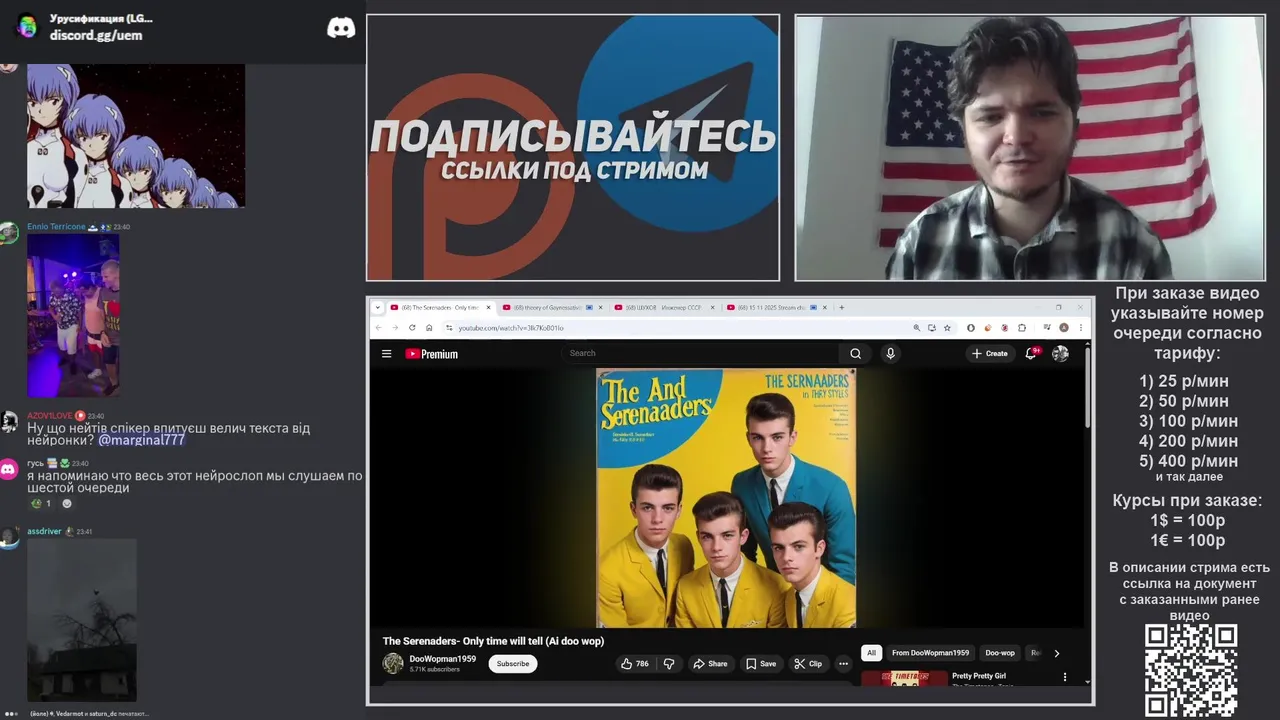Click the Discord logo icon
This screenshot has width=1280, height=720.
point(341,28)
